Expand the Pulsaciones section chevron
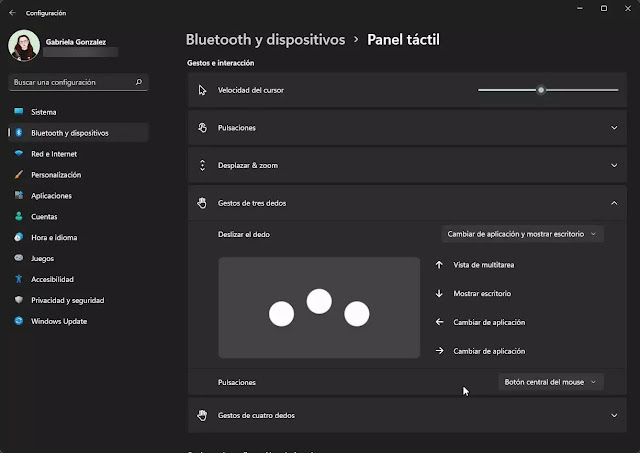640x453 pixels. (614, 128)
